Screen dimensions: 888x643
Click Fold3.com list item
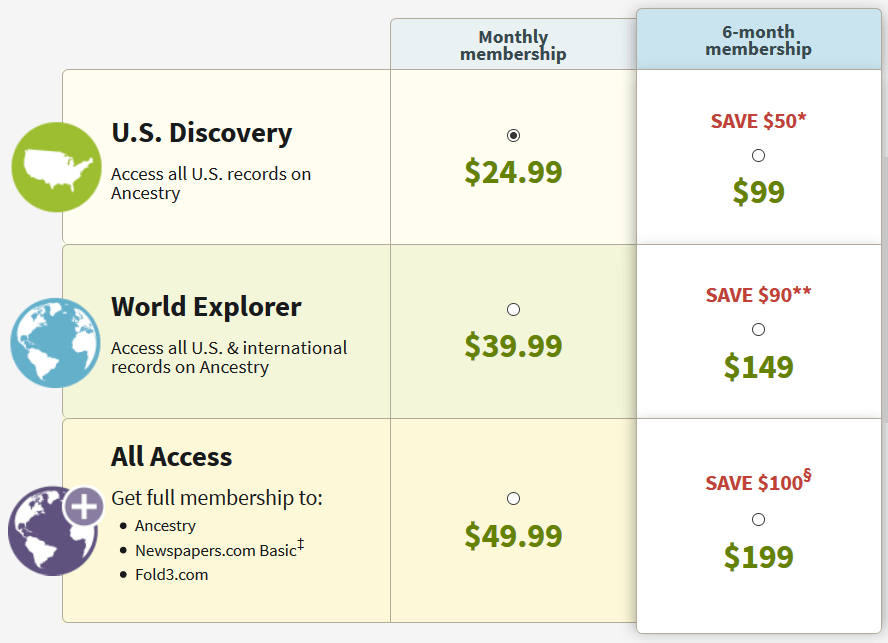click(x=171, y=574)
